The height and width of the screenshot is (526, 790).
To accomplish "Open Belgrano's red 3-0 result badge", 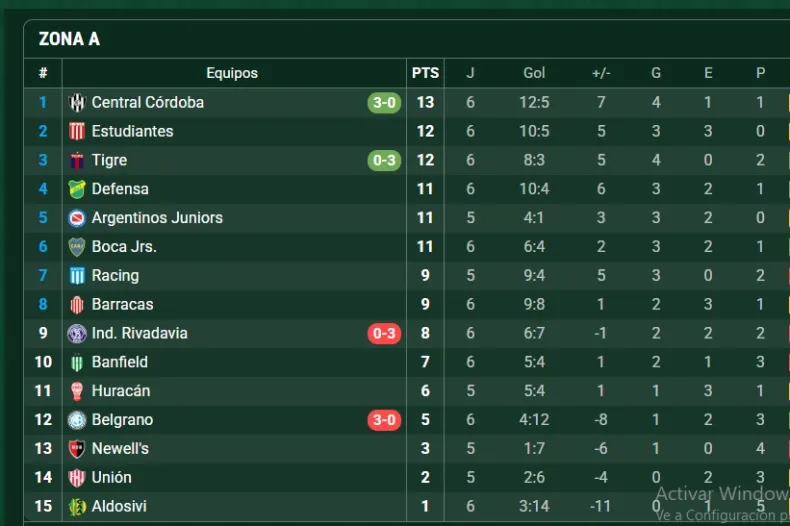I will (x=384, y=420).
